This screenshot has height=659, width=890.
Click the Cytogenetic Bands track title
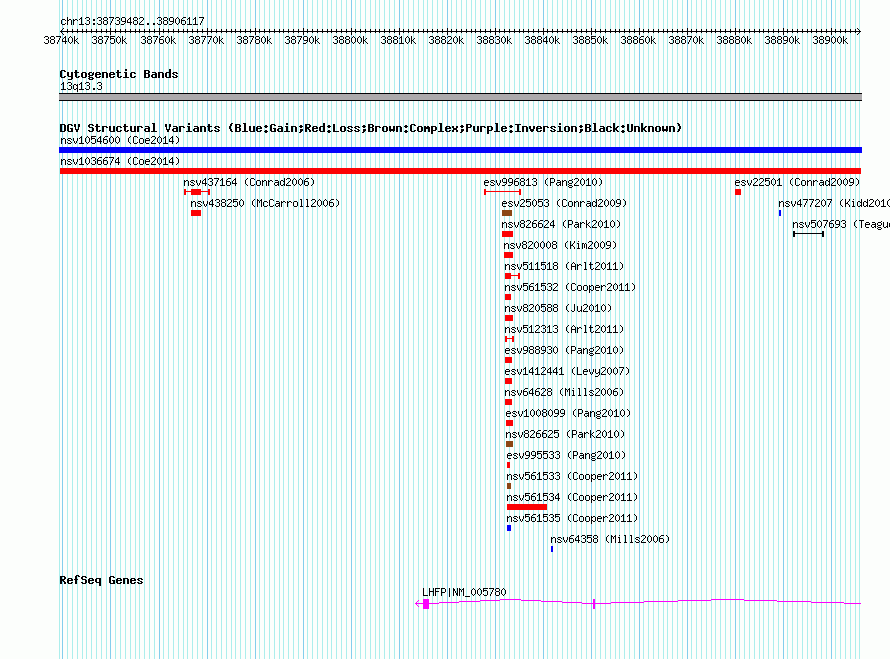[119, 74]
